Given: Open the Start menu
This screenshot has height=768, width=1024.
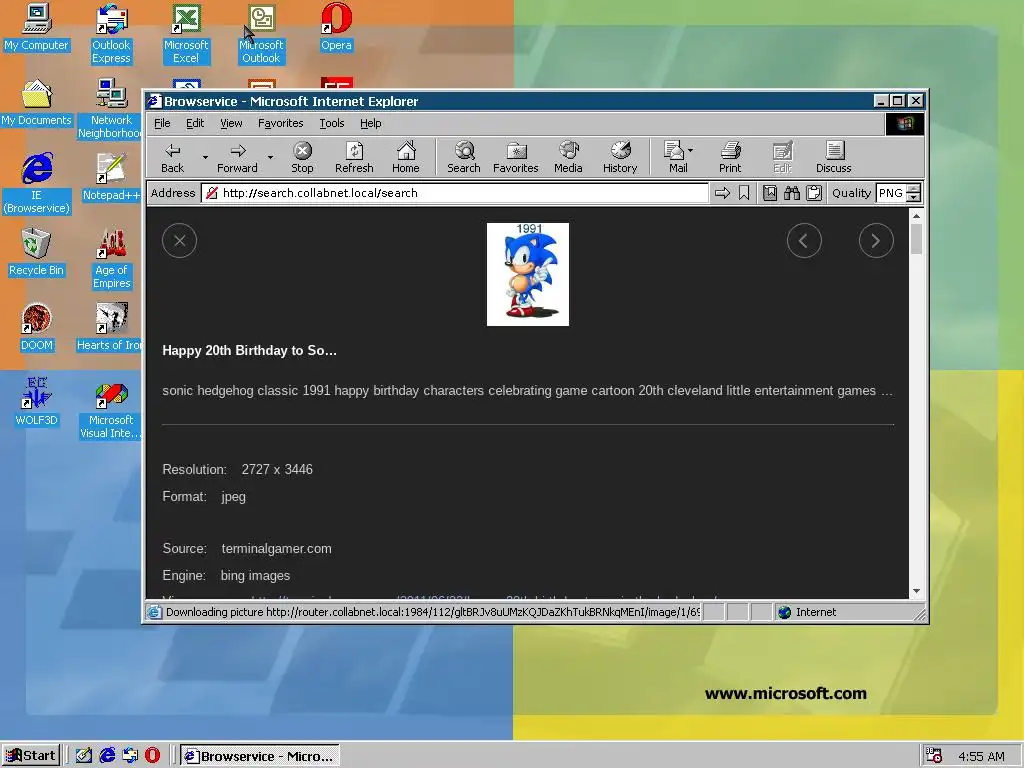Looking at the screenshot, I should (x=31, y=756).
